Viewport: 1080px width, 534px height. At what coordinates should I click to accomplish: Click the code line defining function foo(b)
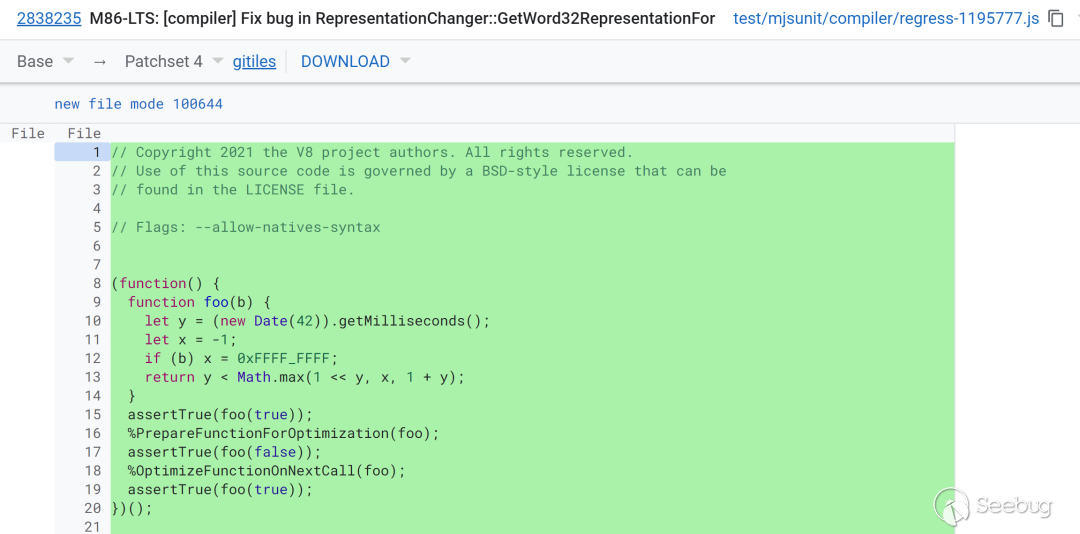click(199, 302)
